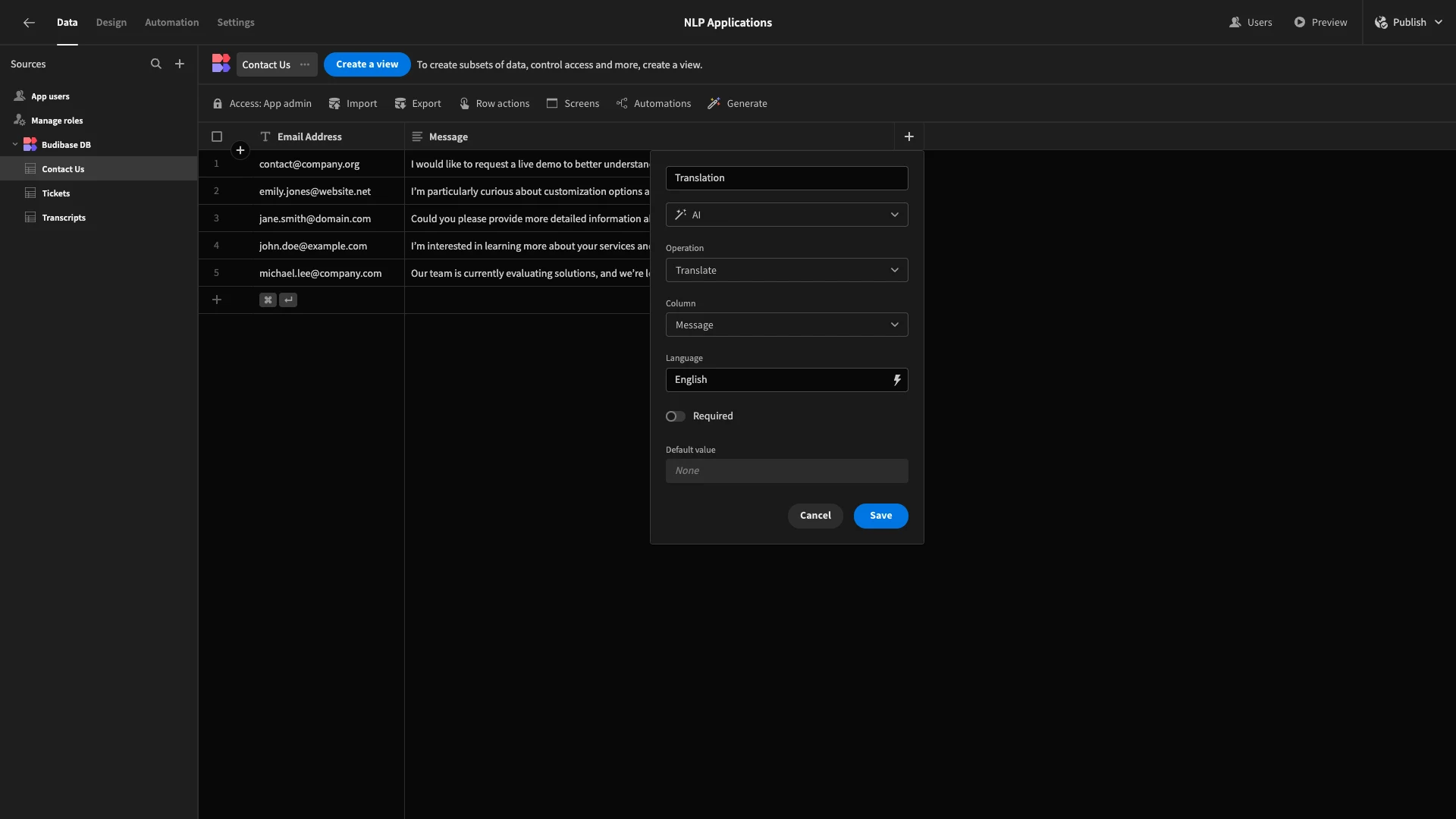Open Row actions
Image resolution: width=1456 pixels, height=819 pixels.
point(494,104)
